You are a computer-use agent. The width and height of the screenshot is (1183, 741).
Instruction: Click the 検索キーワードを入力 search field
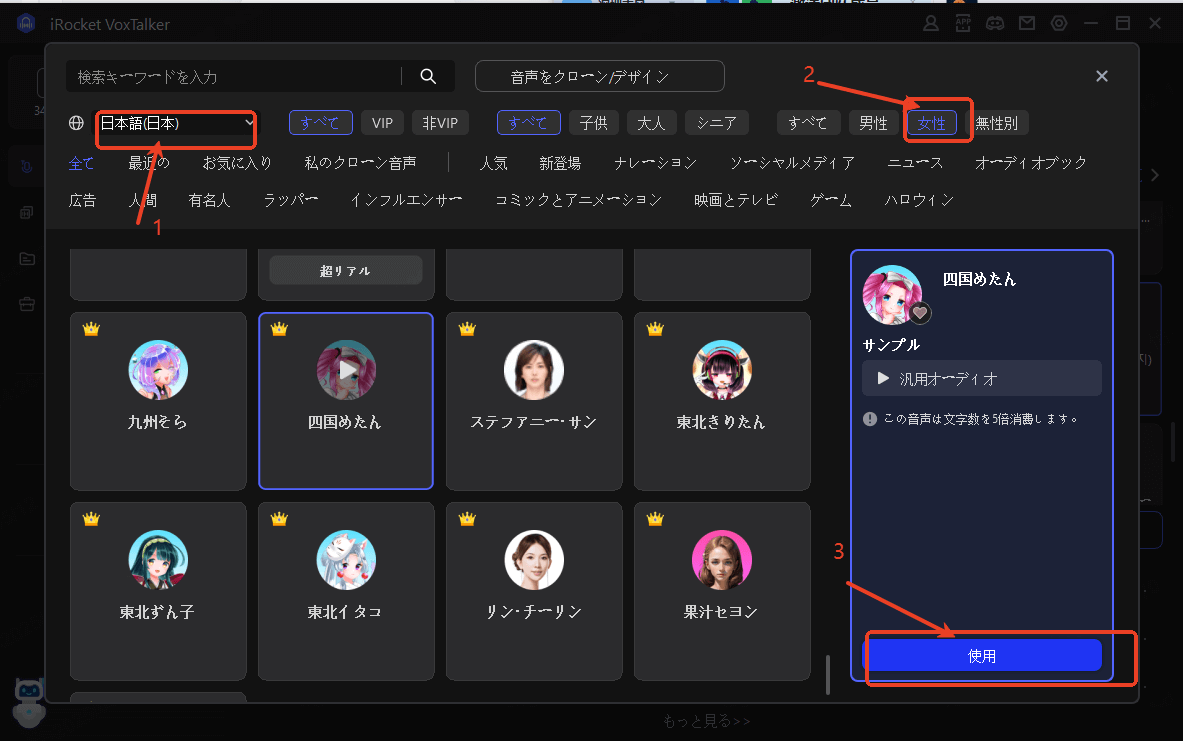234,76
